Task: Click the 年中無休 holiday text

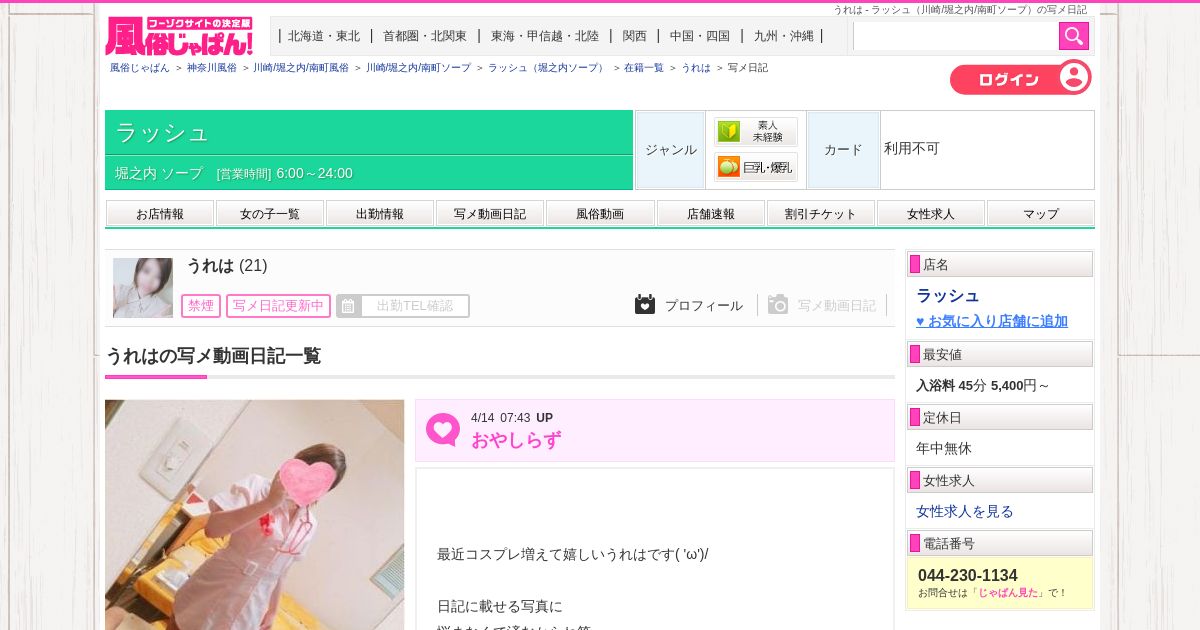Action: pos(944,448)
